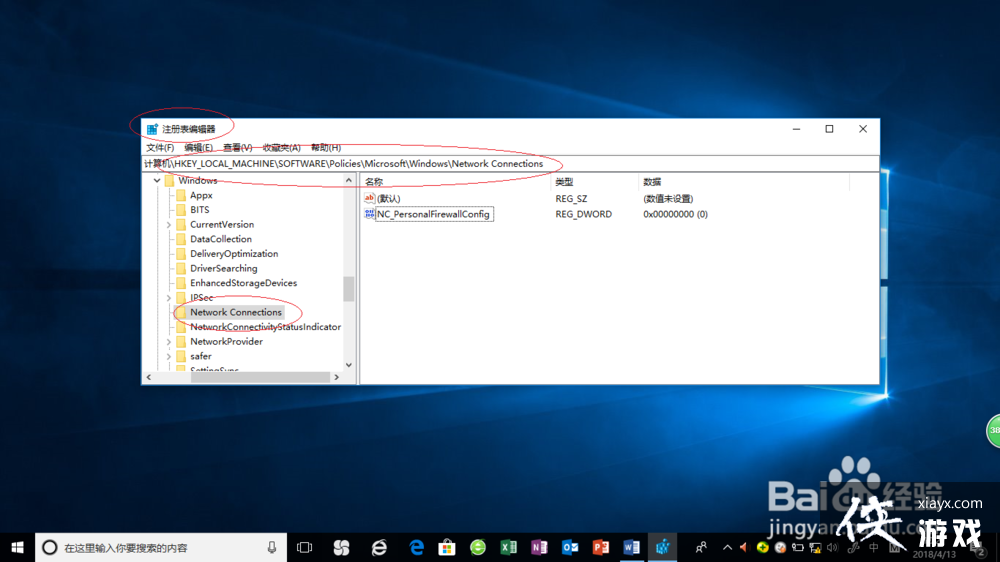1000x562 pixels.
Task: Launch Internet Explorer from taskbar
Action: 379,547
